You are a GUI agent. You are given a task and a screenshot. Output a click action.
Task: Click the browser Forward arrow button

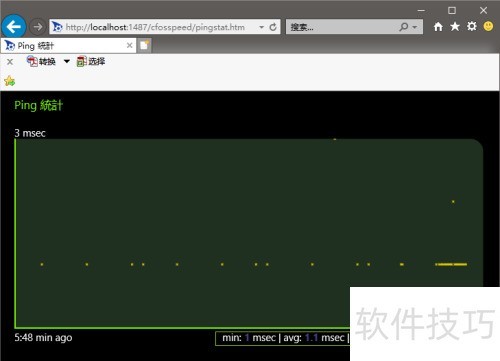click(x=37, y=27)
